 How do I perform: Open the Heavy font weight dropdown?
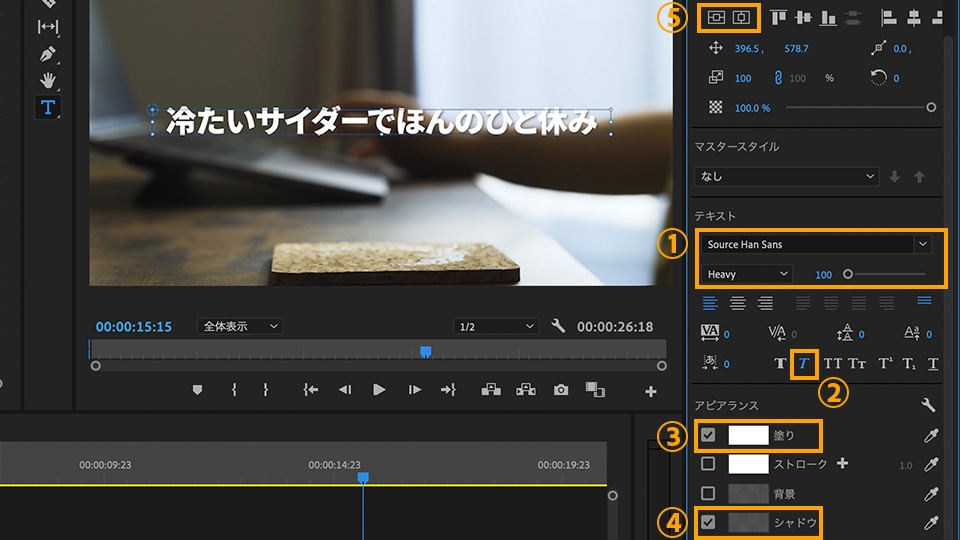pyautogui.click(x=747, y=274)
